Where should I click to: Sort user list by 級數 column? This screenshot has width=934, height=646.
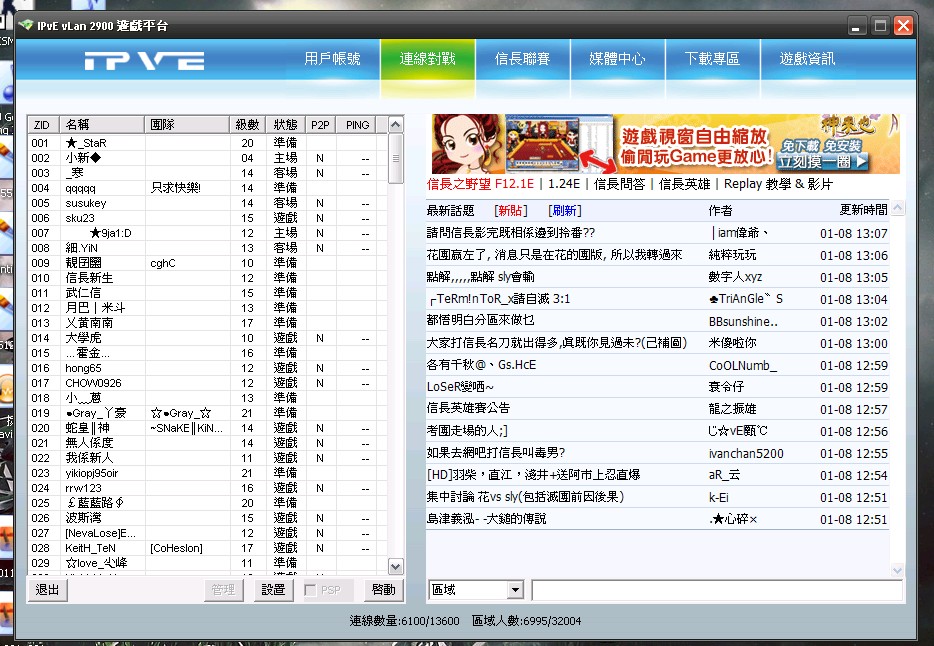pos(247,125)
